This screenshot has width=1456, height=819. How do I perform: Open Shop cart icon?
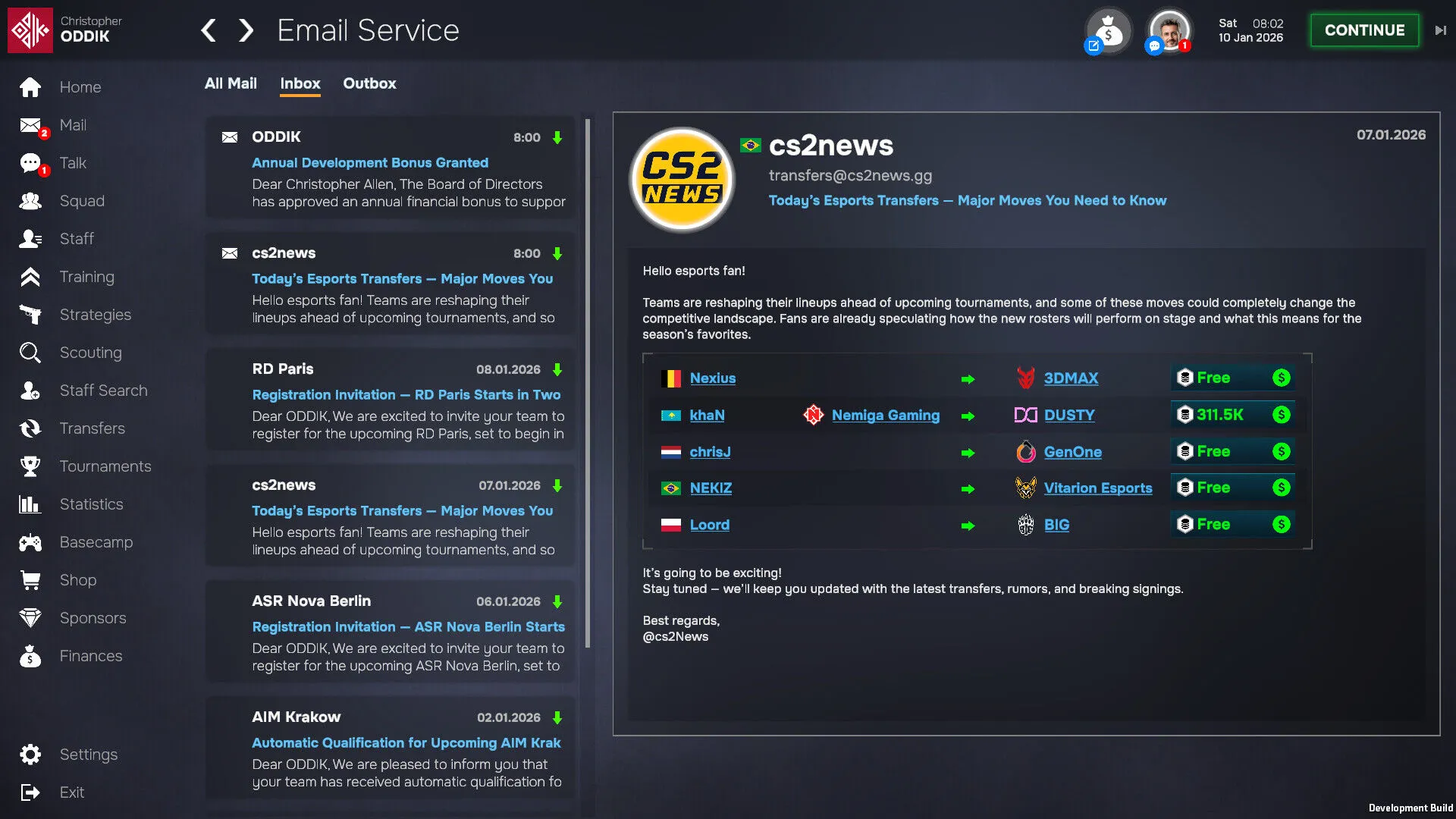pyautogui.click(x=30, y=580)
